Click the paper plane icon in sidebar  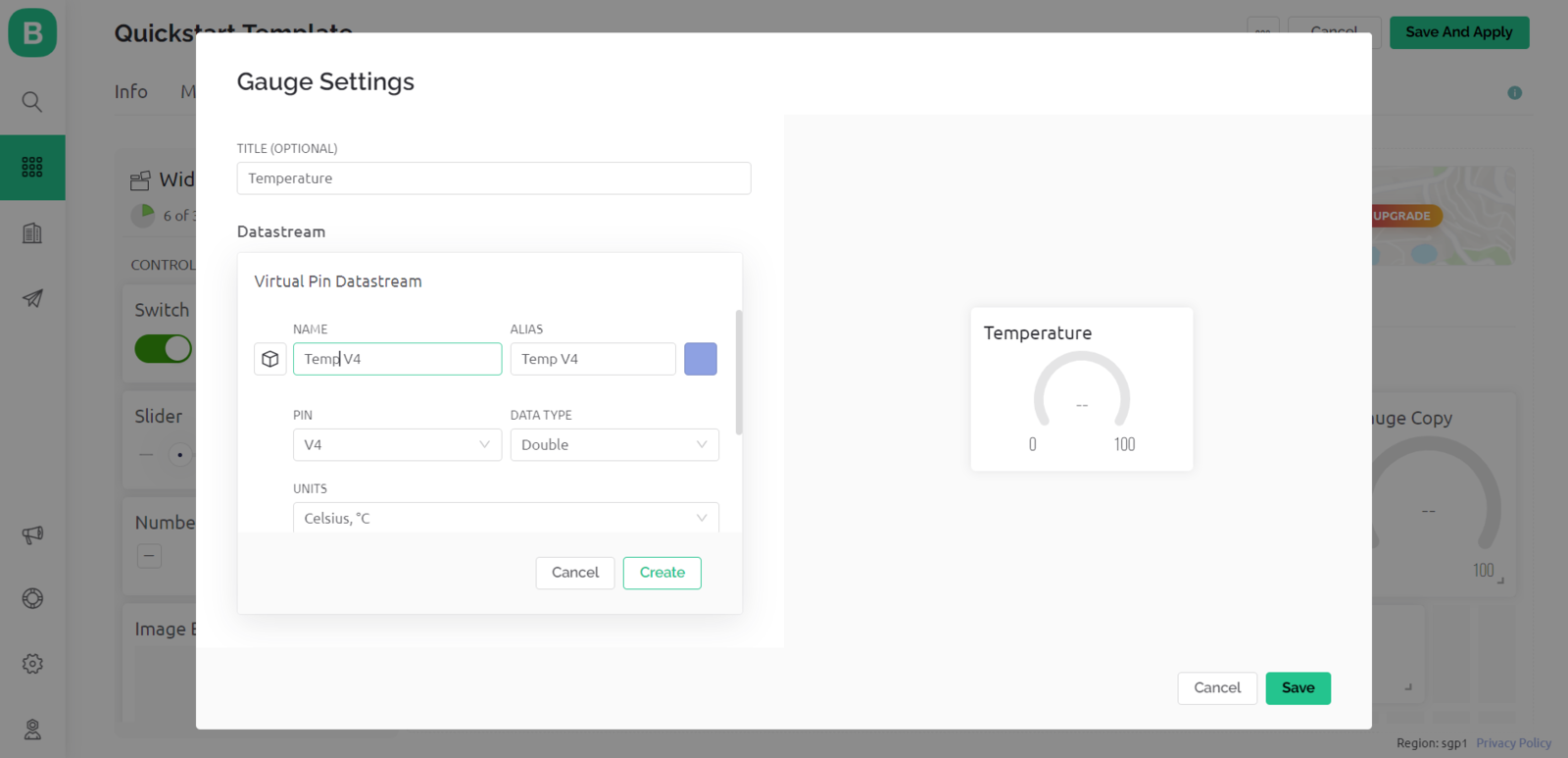coord(32,298)
